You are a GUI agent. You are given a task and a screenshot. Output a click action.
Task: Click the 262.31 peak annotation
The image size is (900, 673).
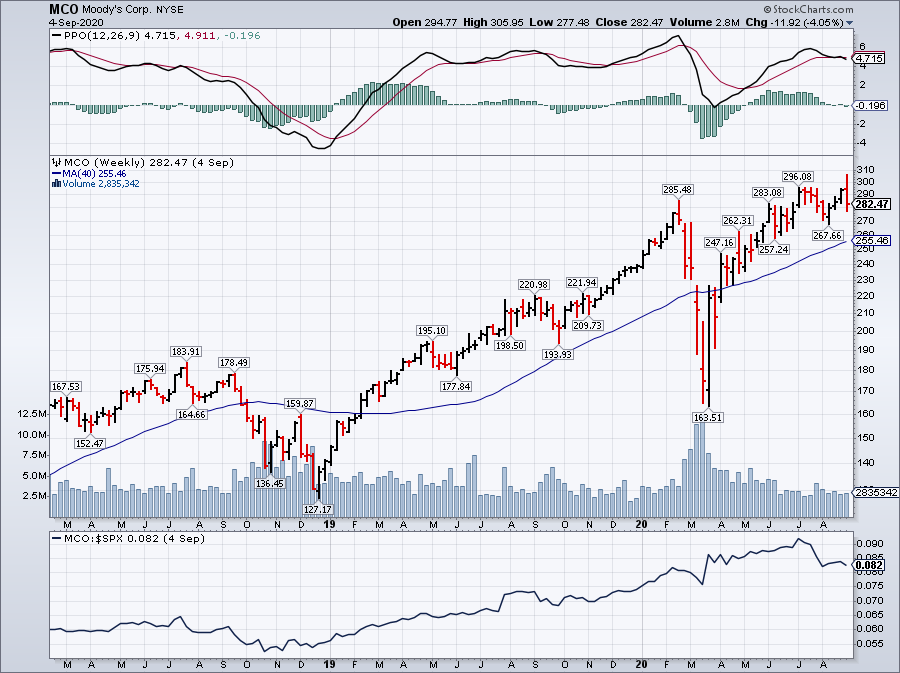coord(738,221)
